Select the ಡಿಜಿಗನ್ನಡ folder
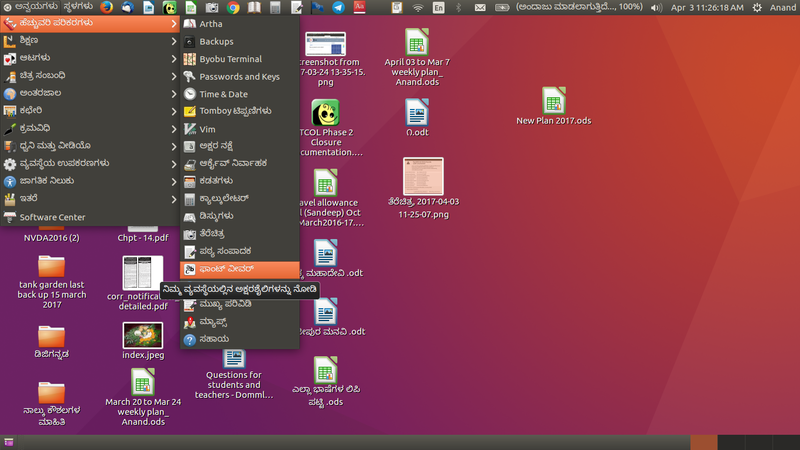 (x=52, y=342)
